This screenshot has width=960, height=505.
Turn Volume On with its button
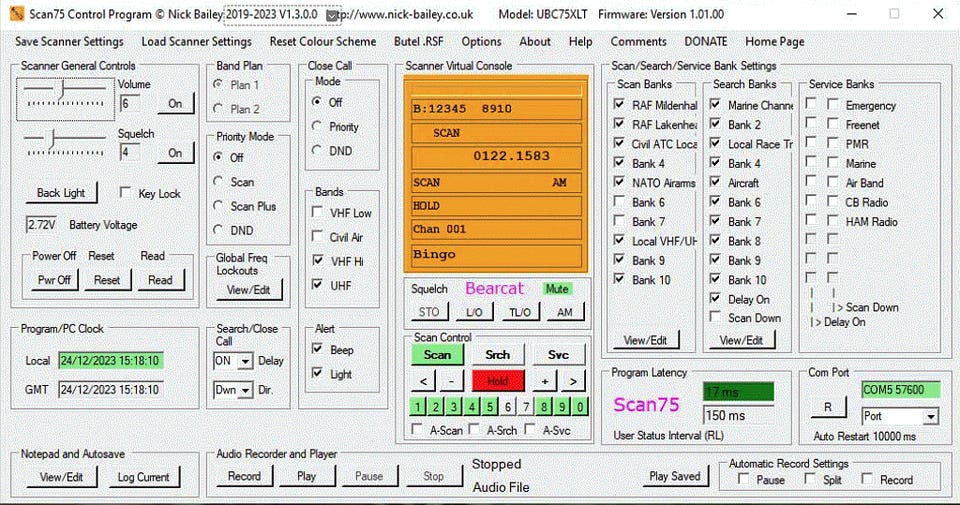[x=175, y=103]
